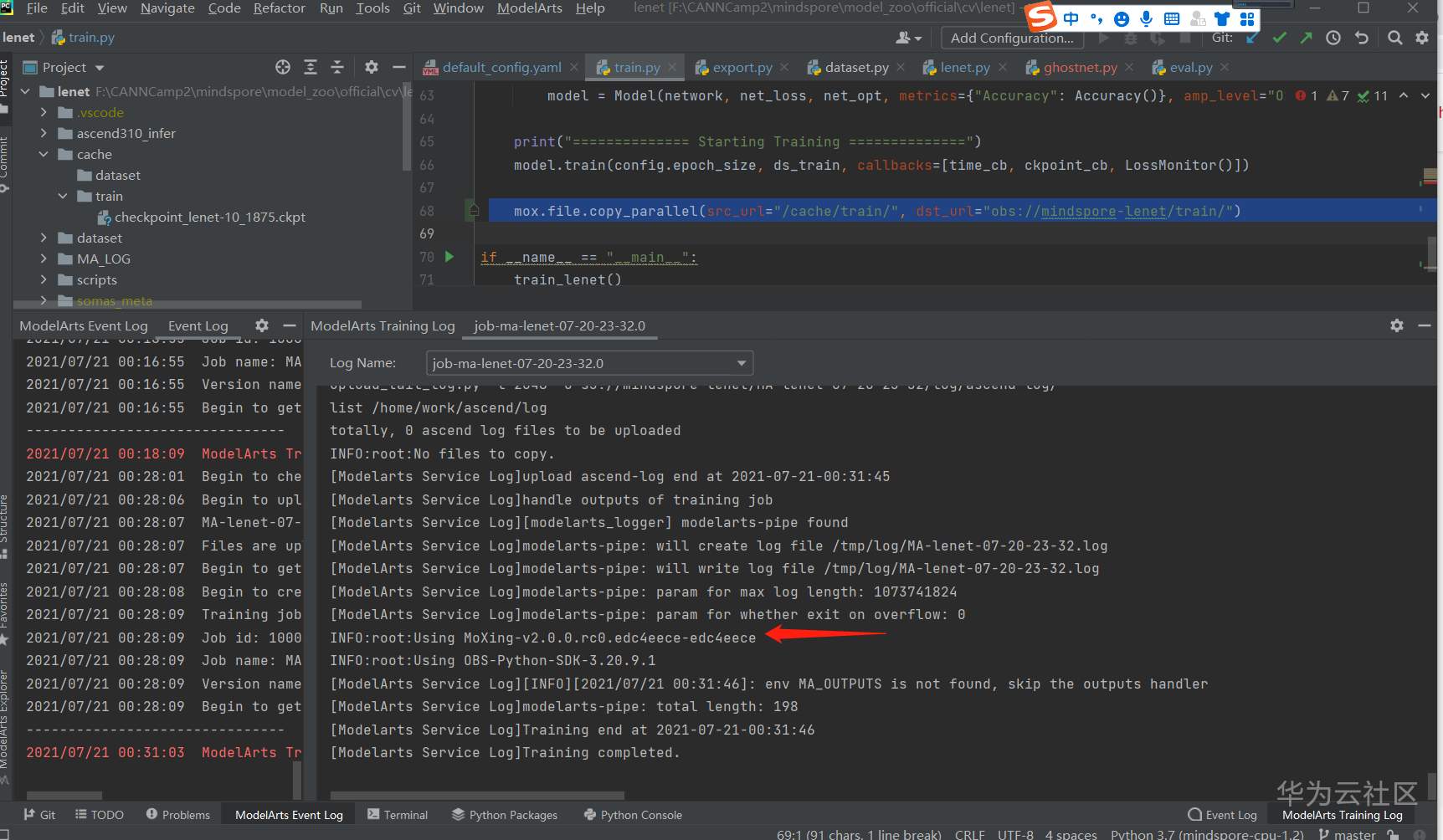Toggle Sogou Chinese/English input mode
This screenshot has height=840, width=1443.
(1071, 18)
